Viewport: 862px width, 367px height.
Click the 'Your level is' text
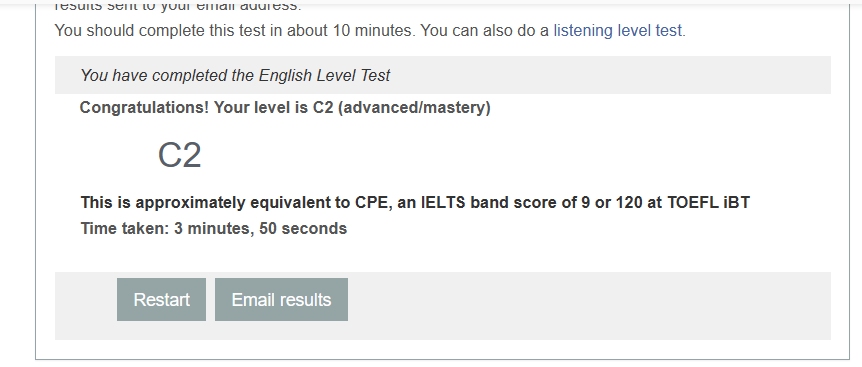click(261, 107)
